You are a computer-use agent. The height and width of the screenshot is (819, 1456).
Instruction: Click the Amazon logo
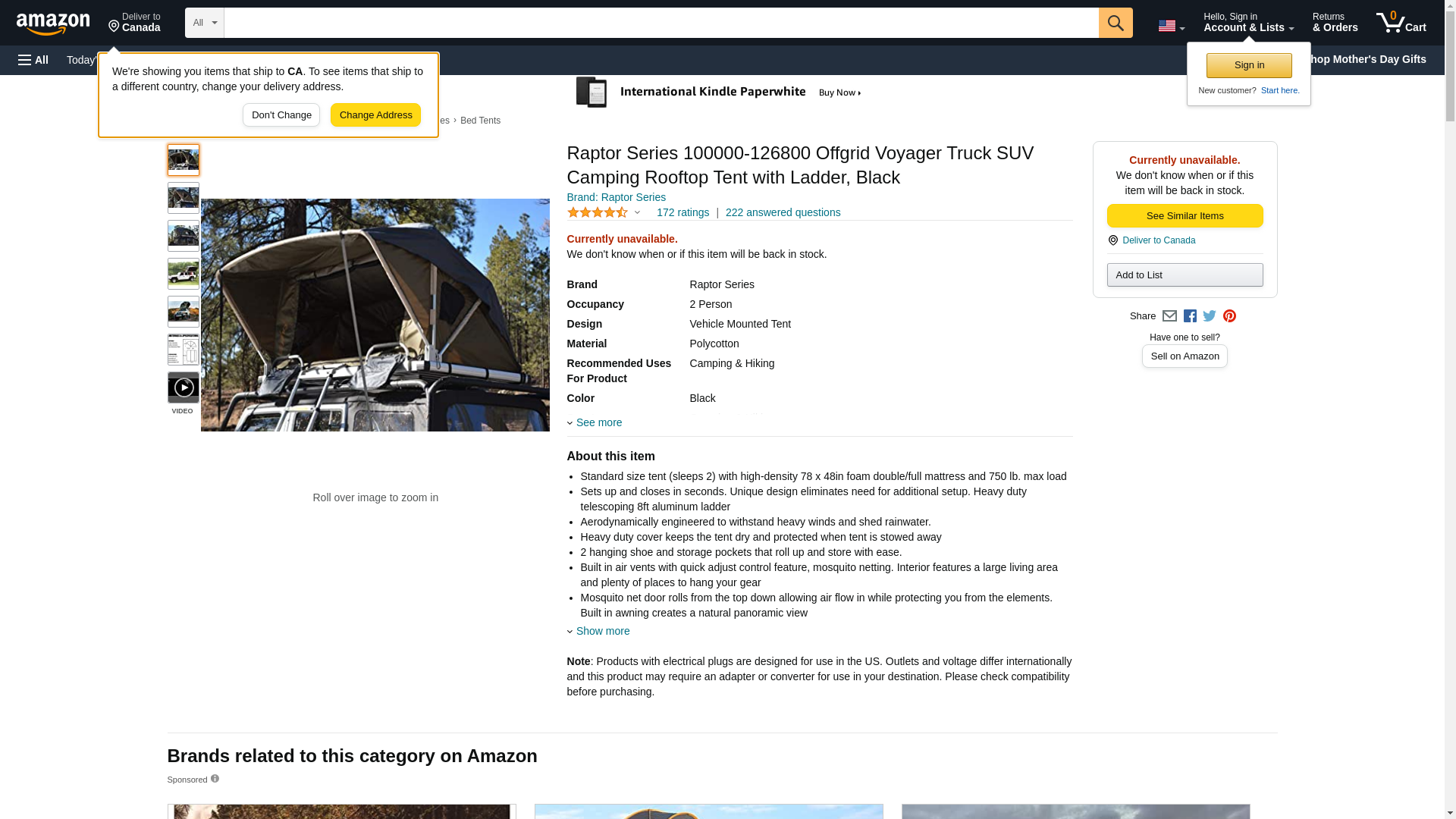tap(53, 24)
